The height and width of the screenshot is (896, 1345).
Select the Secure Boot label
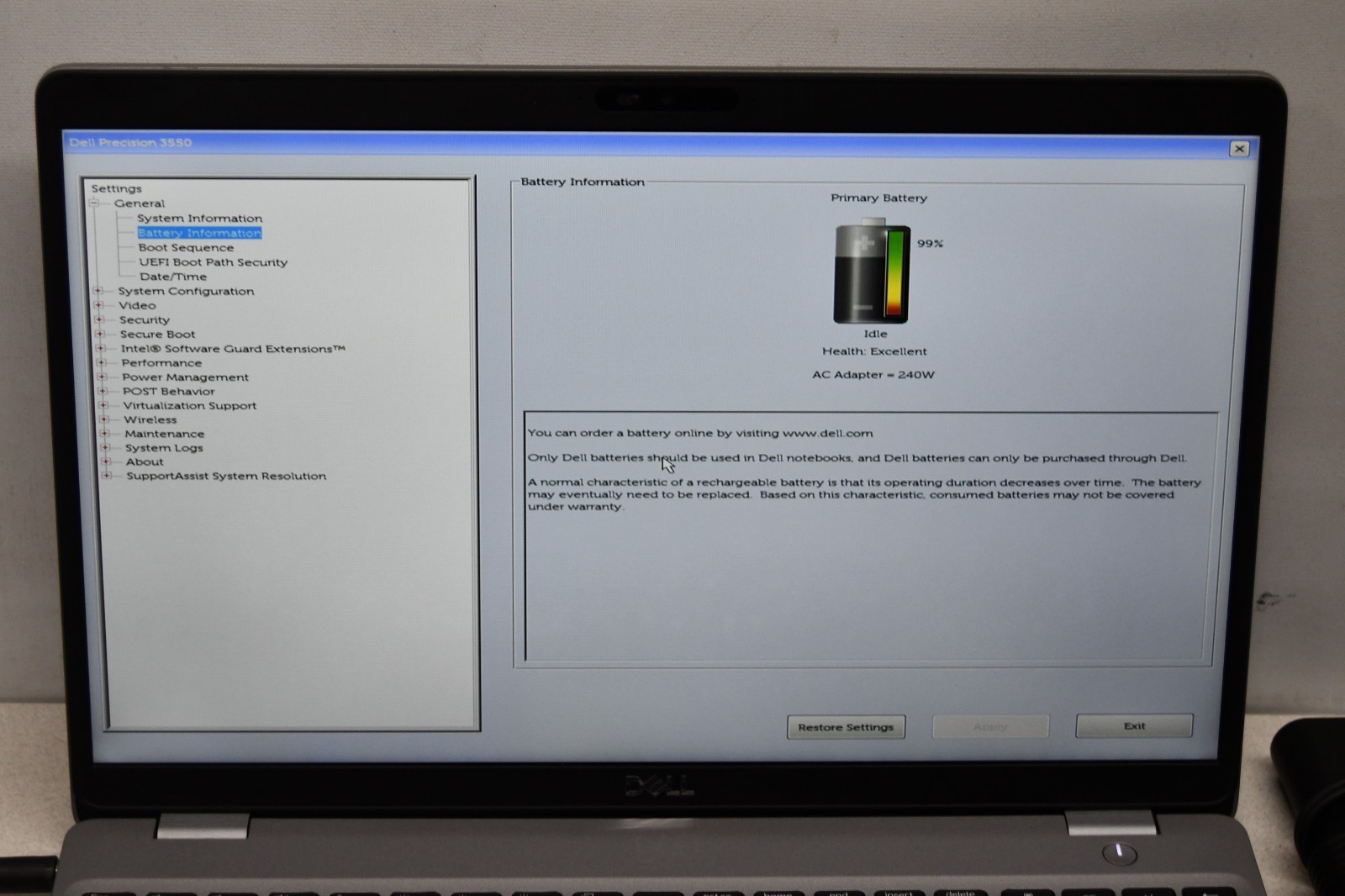pyautogui.click(x=158, y=334)
